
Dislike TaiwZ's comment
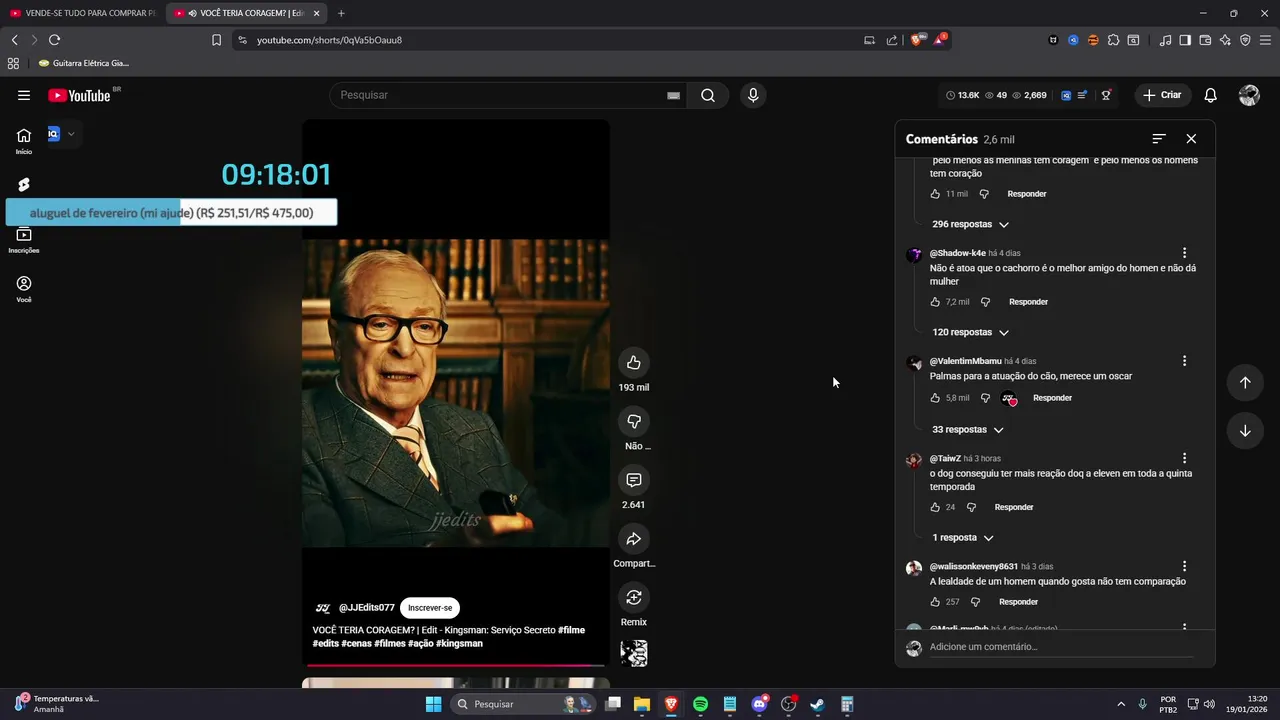click(x=971, y=507)
